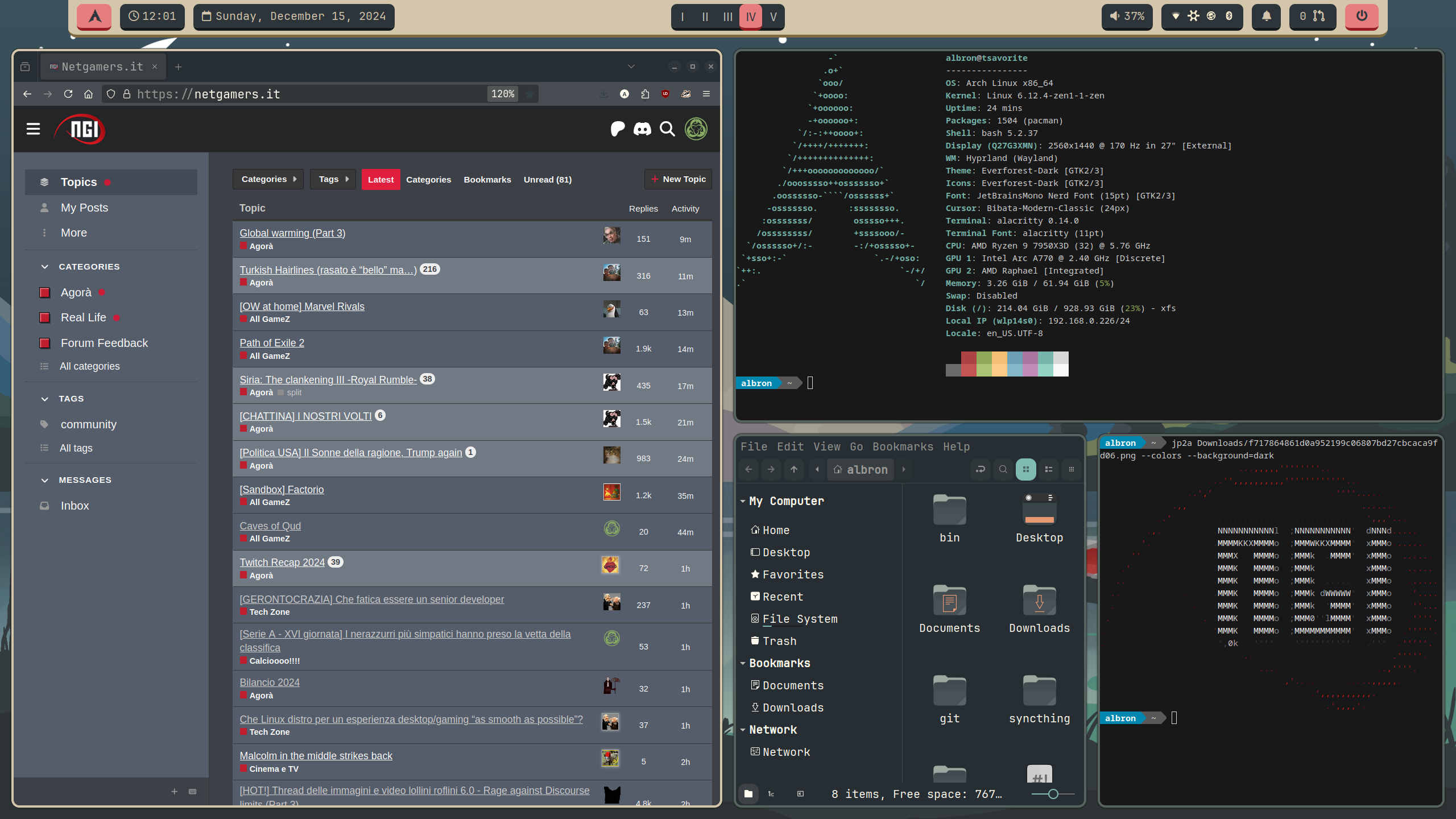
Task: Switch to workspace I
Action: click(682, 16)
